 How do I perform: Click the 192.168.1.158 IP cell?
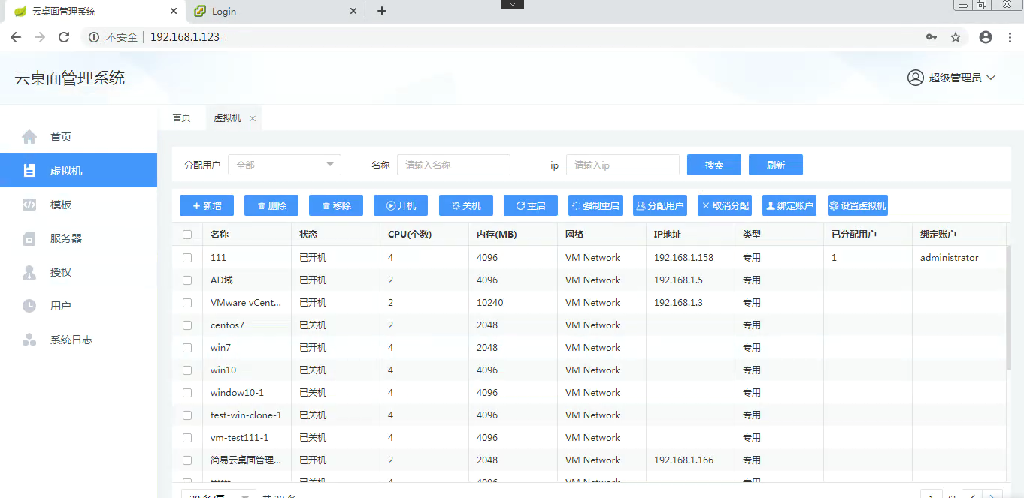(684, 258)
